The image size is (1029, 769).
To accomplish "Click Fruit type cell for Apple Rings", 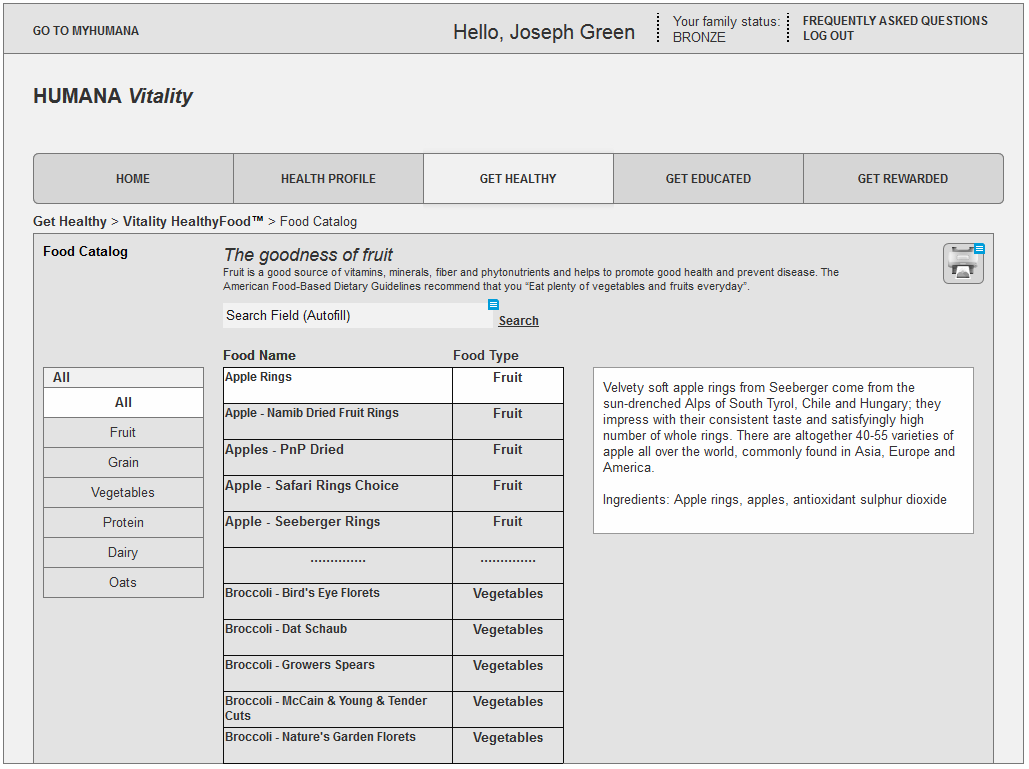I will (x=508, y=385).
